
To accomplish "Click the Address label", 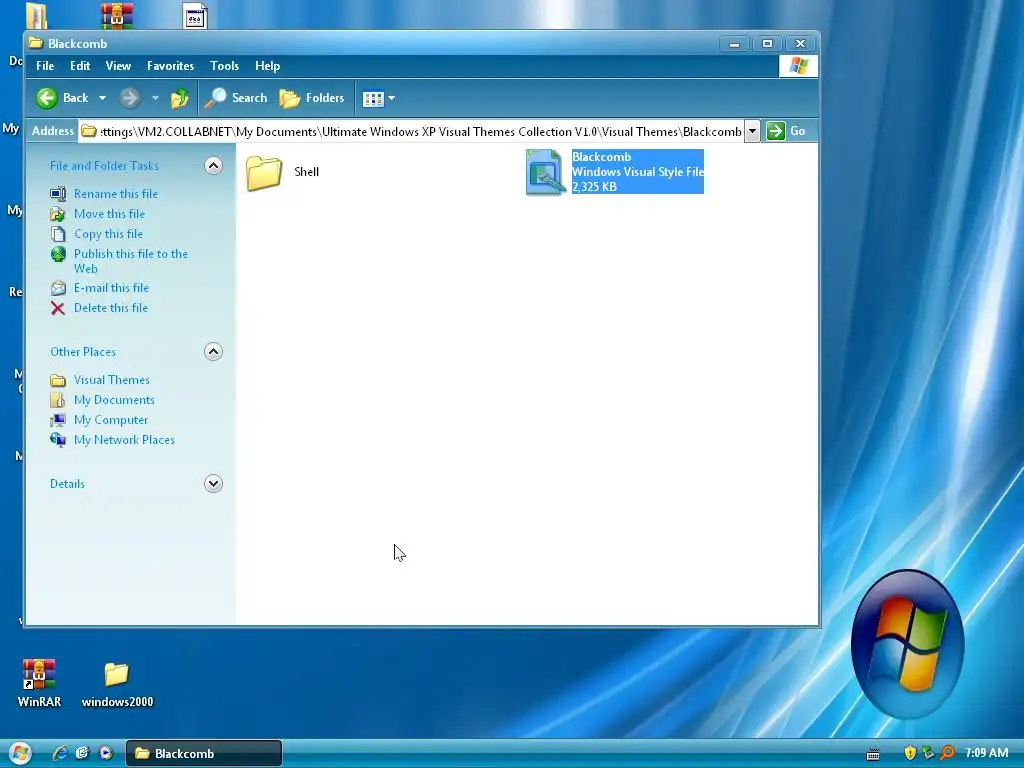I will pyautogui.click(x=53, y=131).
